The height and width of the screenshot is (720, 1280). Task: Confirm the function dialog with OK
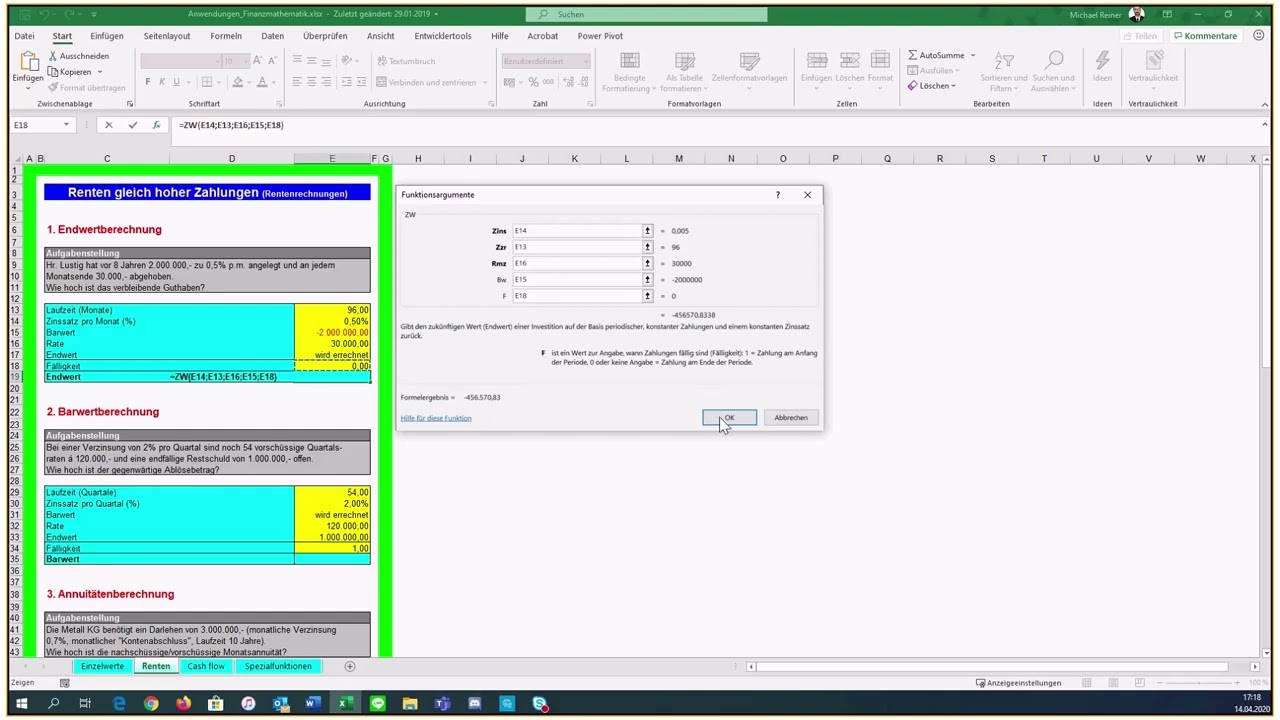729,418
